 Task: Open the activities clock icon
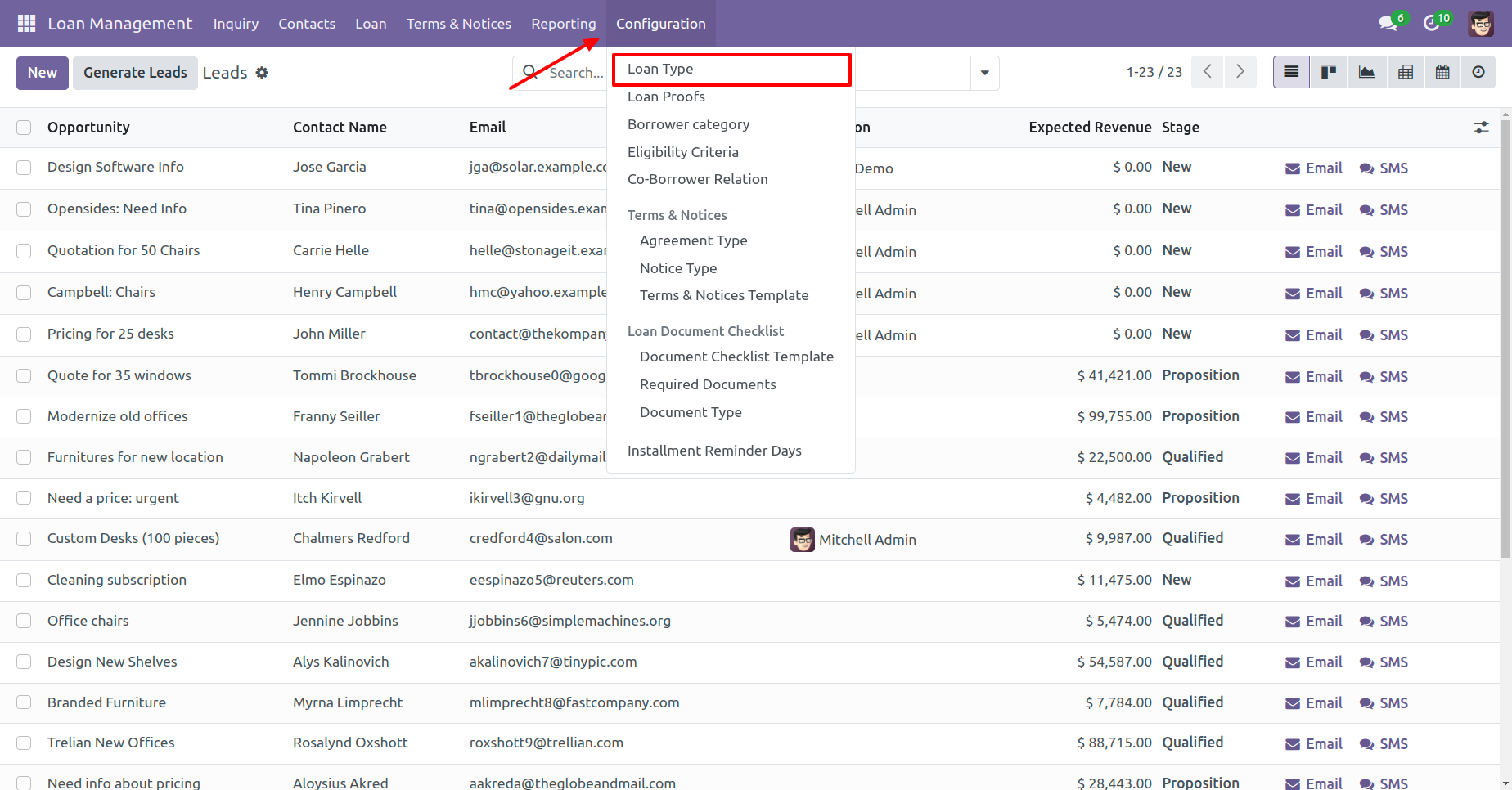click(1431, 24)
